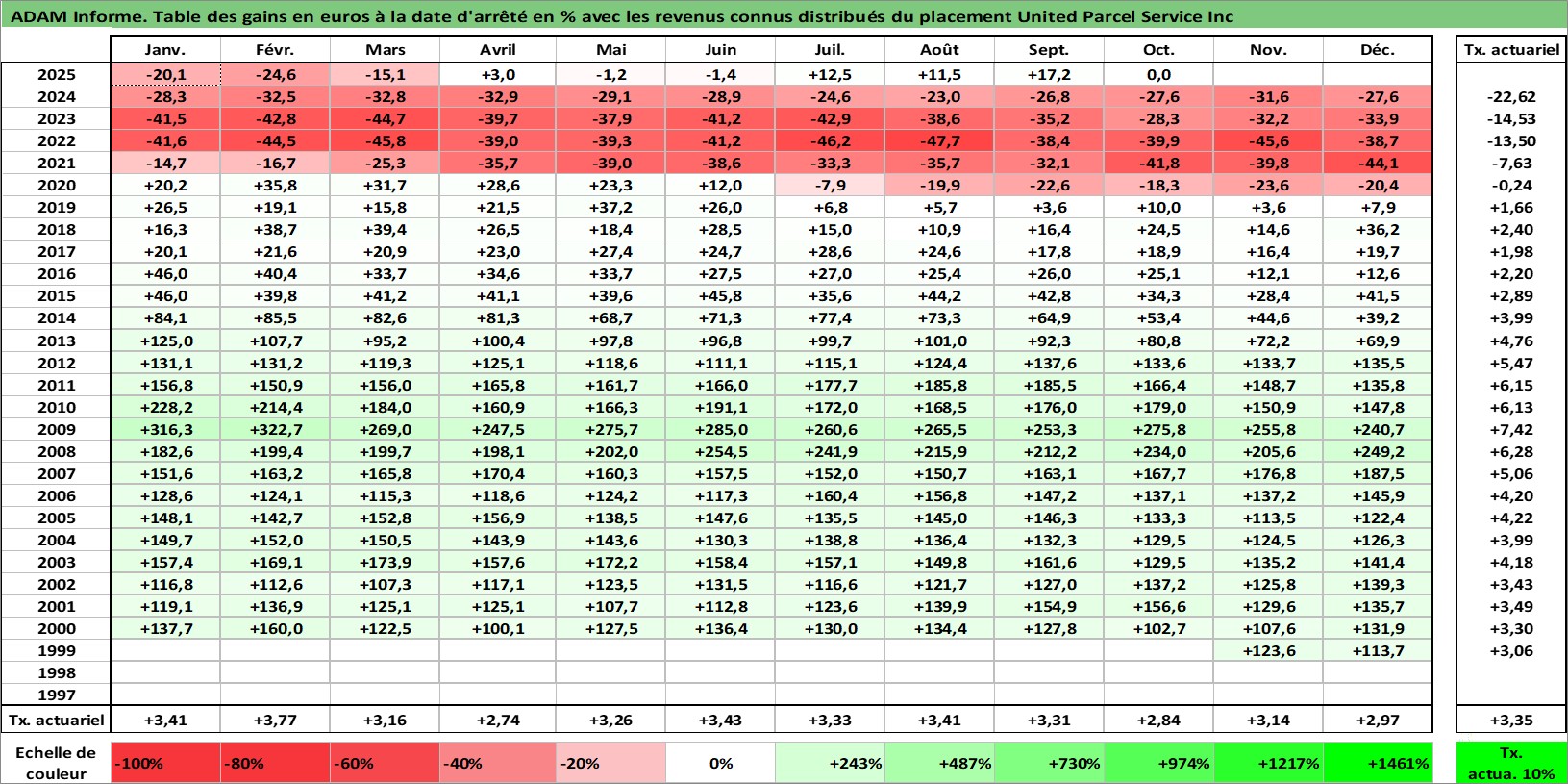The width and height of the screenshot is (1568, 784).
Task: Select the -20% light pink legend swatch
Action: (x=610, y=763)
